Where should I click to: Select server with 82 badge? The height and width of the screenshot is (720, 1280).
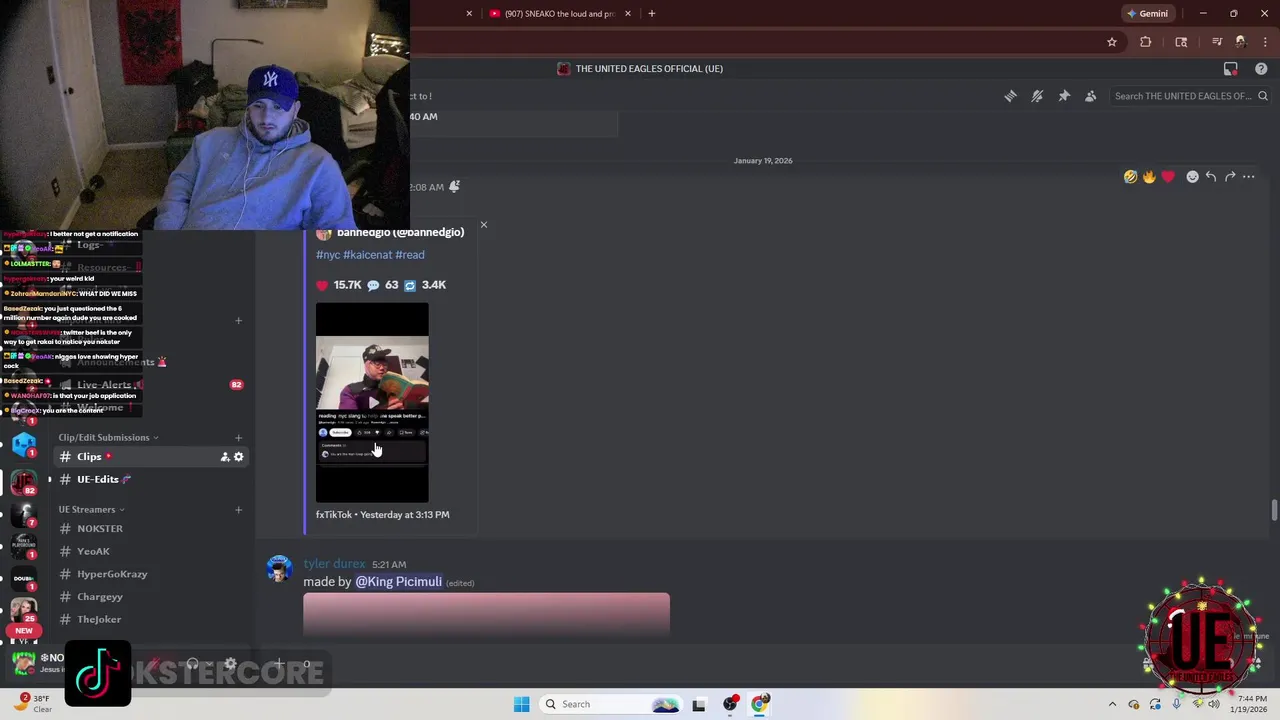pyautogui.click(x=24, y=481)
